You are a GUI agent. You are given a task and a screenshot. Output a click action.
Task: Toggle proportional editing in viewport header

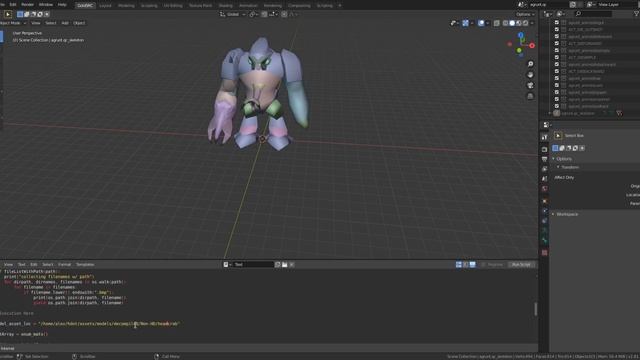[x=284, y=14]
